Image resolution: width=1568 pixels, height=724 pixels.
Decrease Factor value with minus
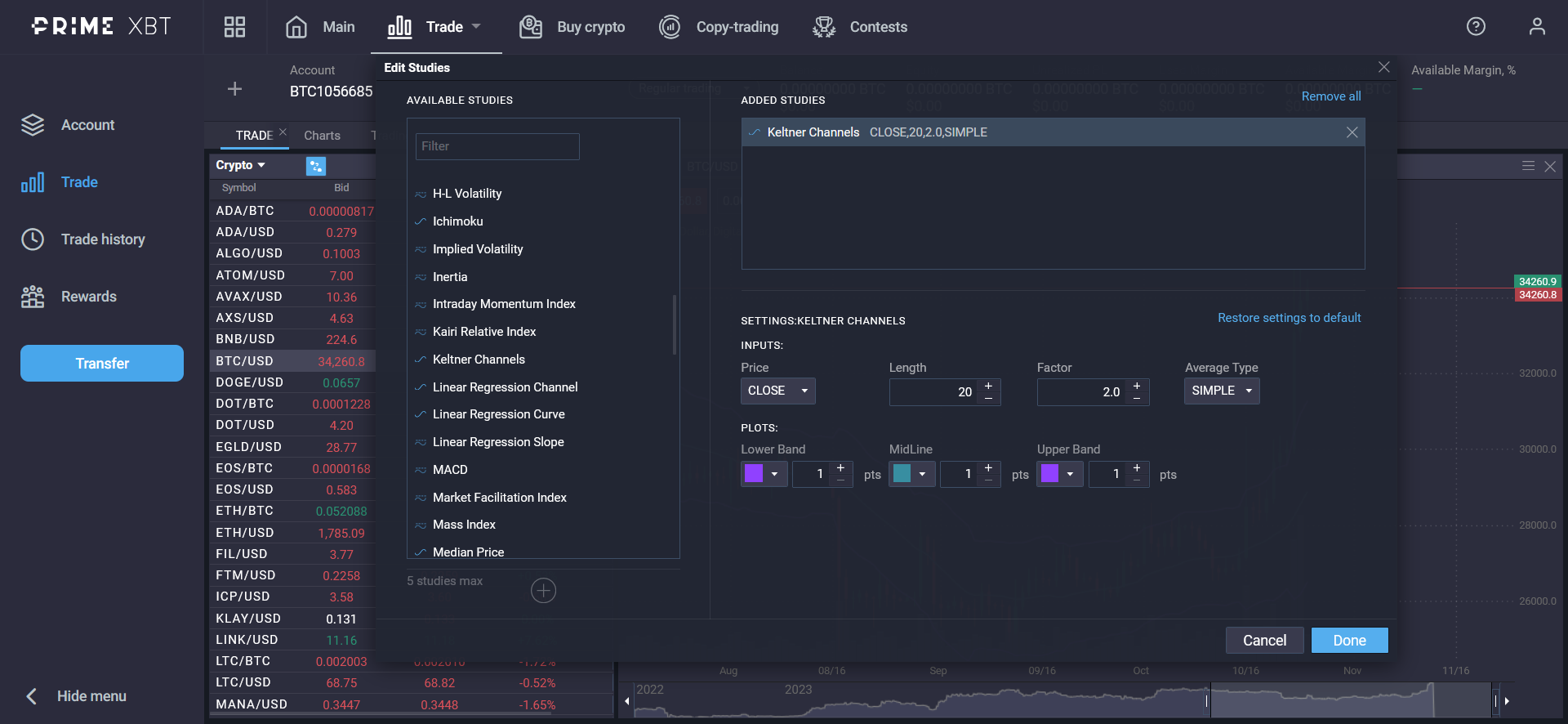point(1137,398)
